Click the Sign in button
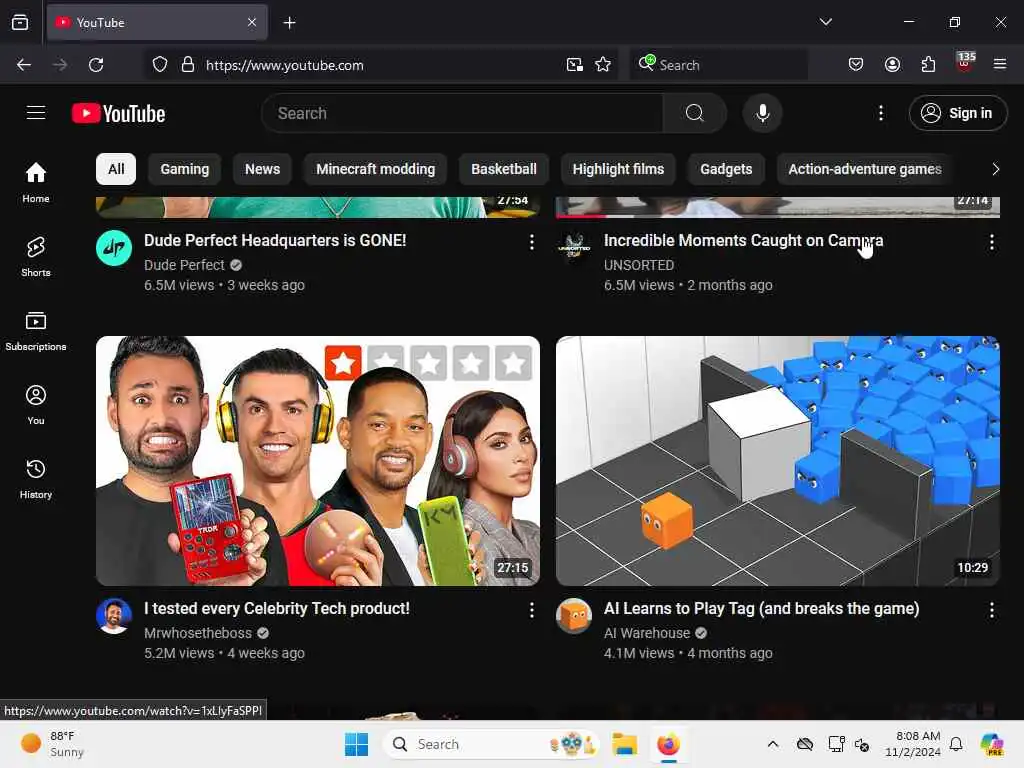The width and height of the screenshot is (1024, 768). click(957, 113)
